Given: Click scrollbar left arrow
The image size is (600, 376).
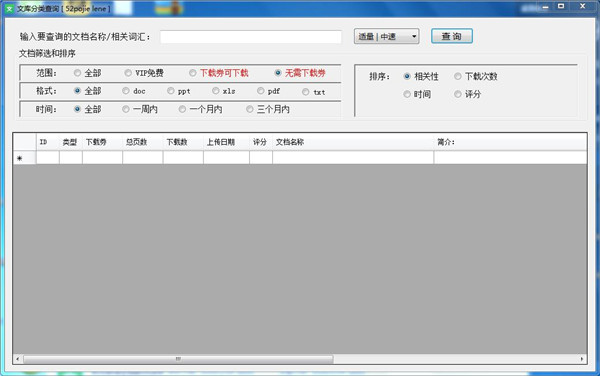Looking at the screenshot, I should 18,359.
